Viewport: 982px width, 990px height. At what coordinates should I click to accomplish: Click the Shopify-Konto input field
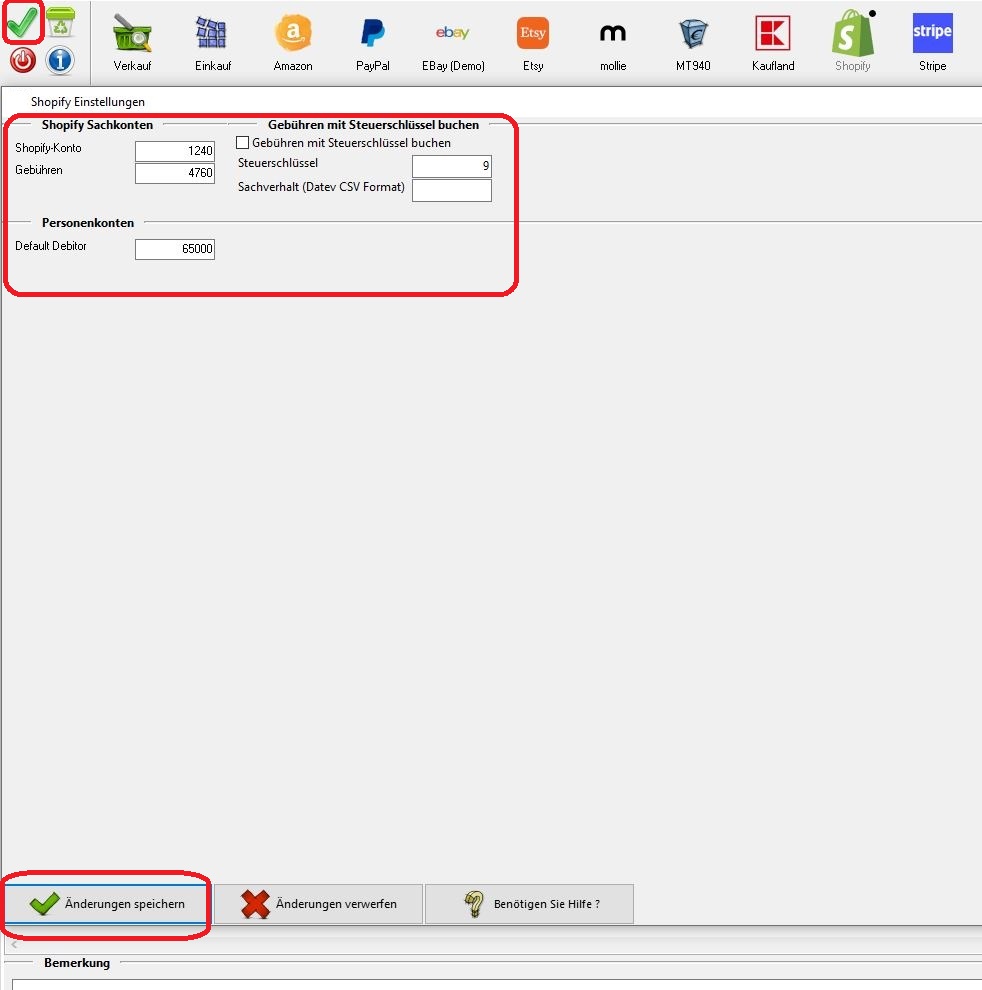click(x=175, y=151)
